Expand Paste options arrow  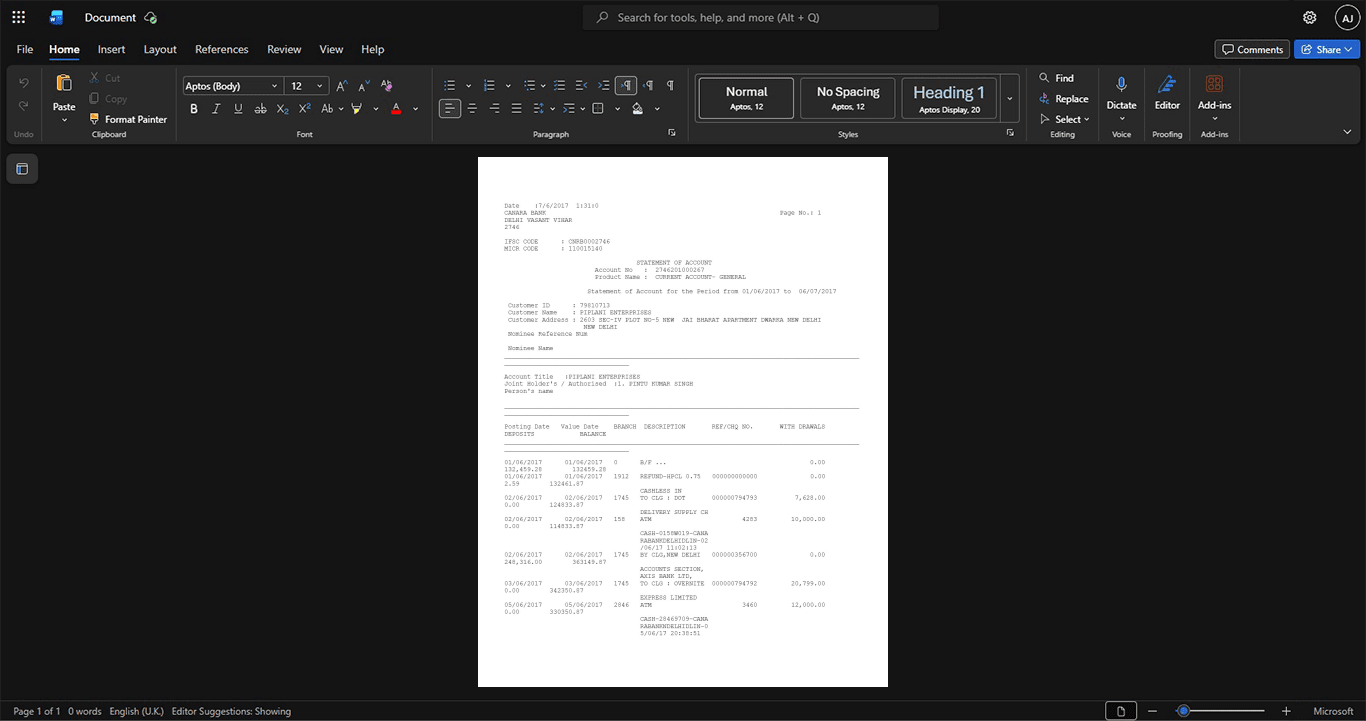(x=64, y=120)
